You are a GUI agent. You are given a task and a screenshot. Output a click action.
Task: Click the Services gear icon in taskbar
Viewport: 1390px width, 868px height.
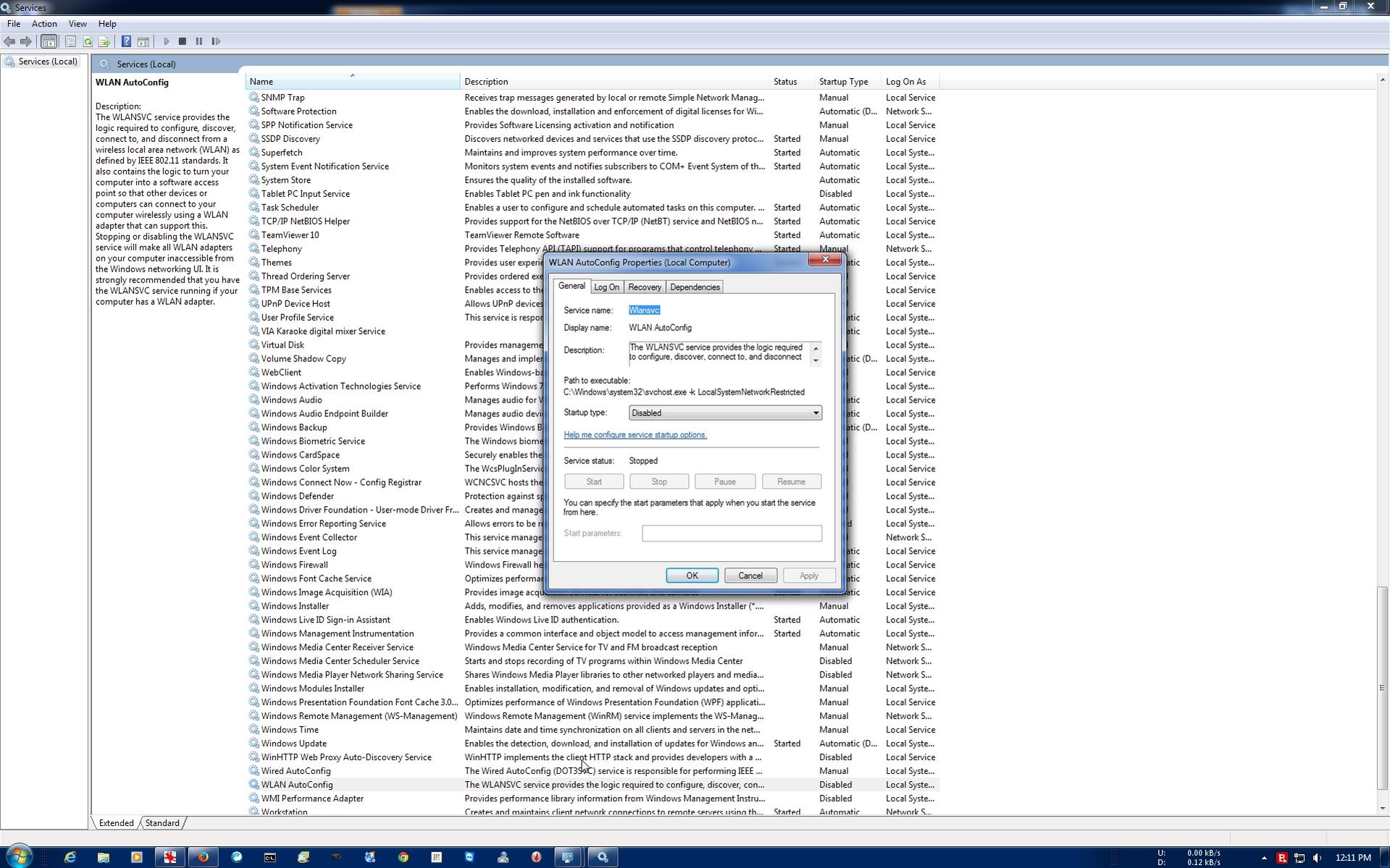coord(603,857)
